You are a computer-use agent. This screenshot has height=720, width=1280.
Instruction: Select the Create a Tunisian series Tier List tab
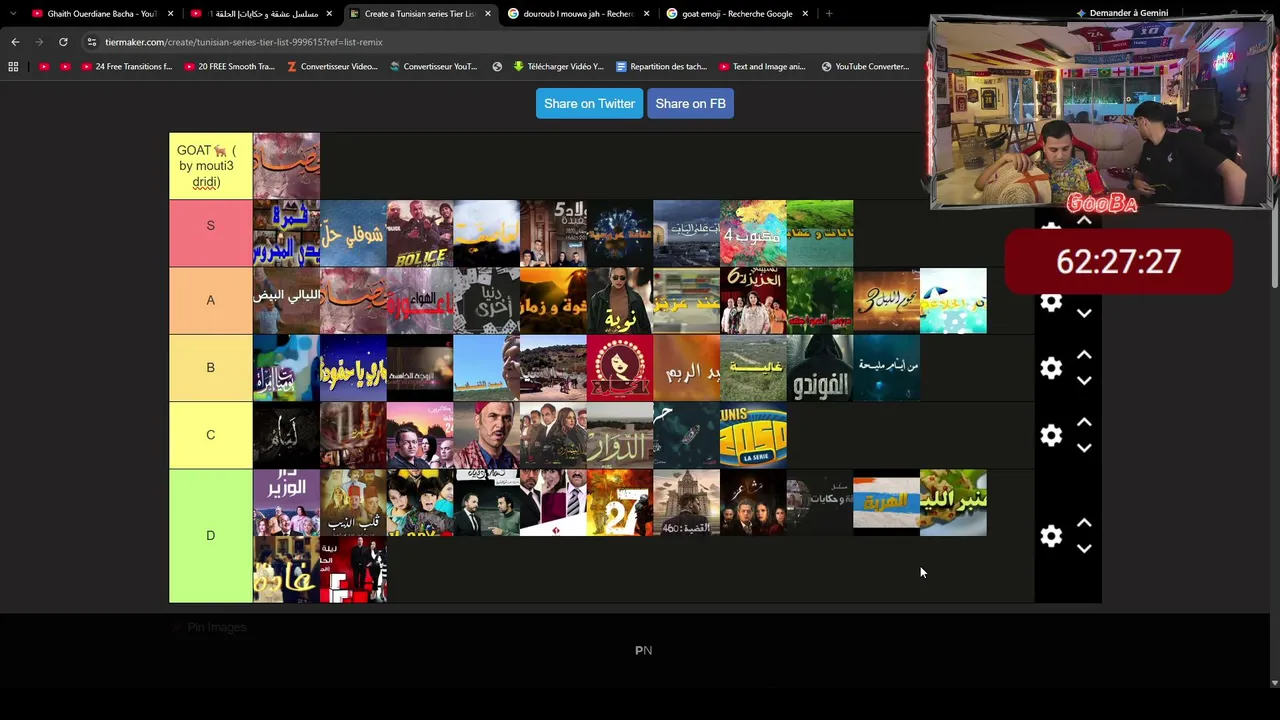pyautogui.click(x=419, y=14)
